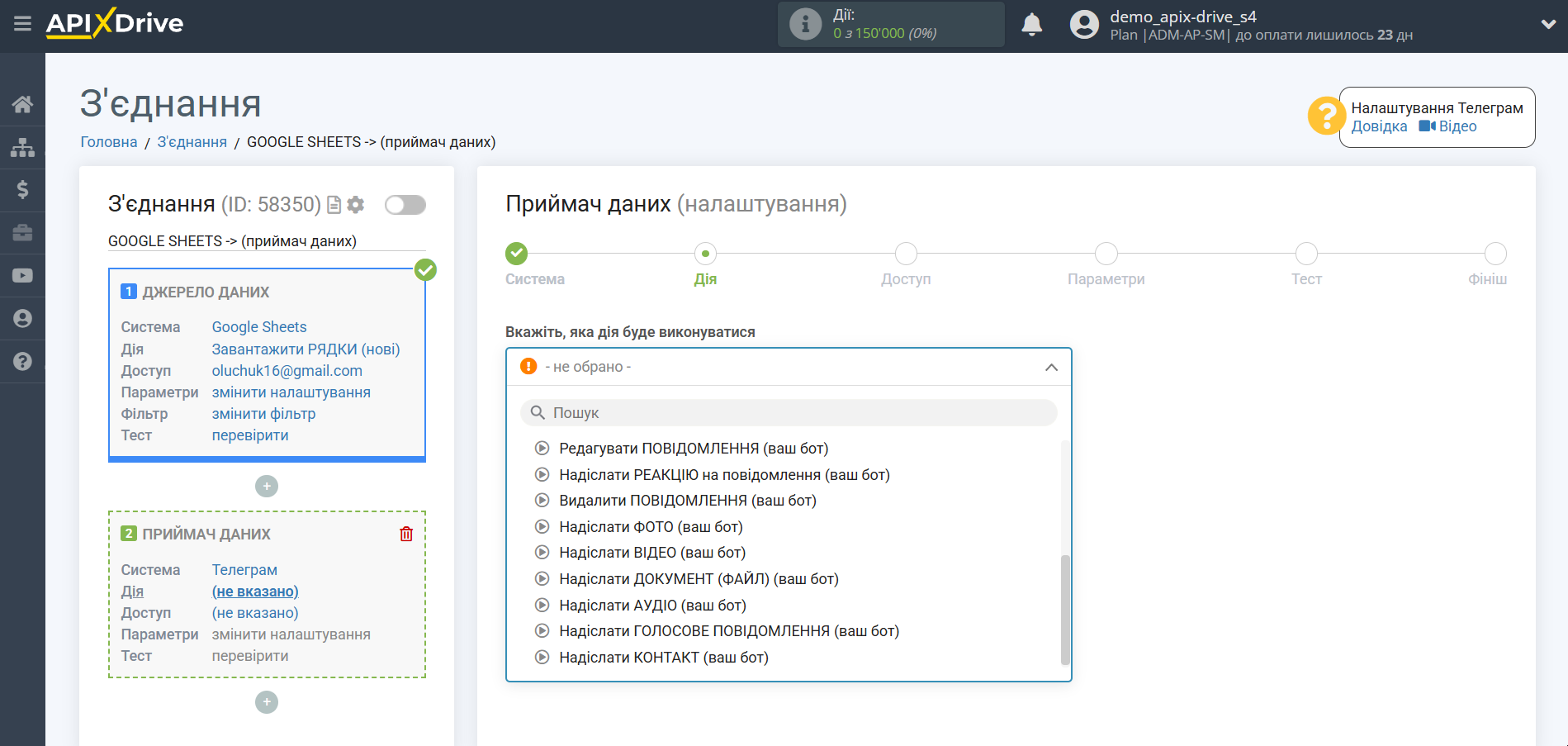This screenshot has height=746, width=1568.
Task: Choose 'Надіслати КОНТАКТ (ваш бот)' option
Action: click(663, 658)
